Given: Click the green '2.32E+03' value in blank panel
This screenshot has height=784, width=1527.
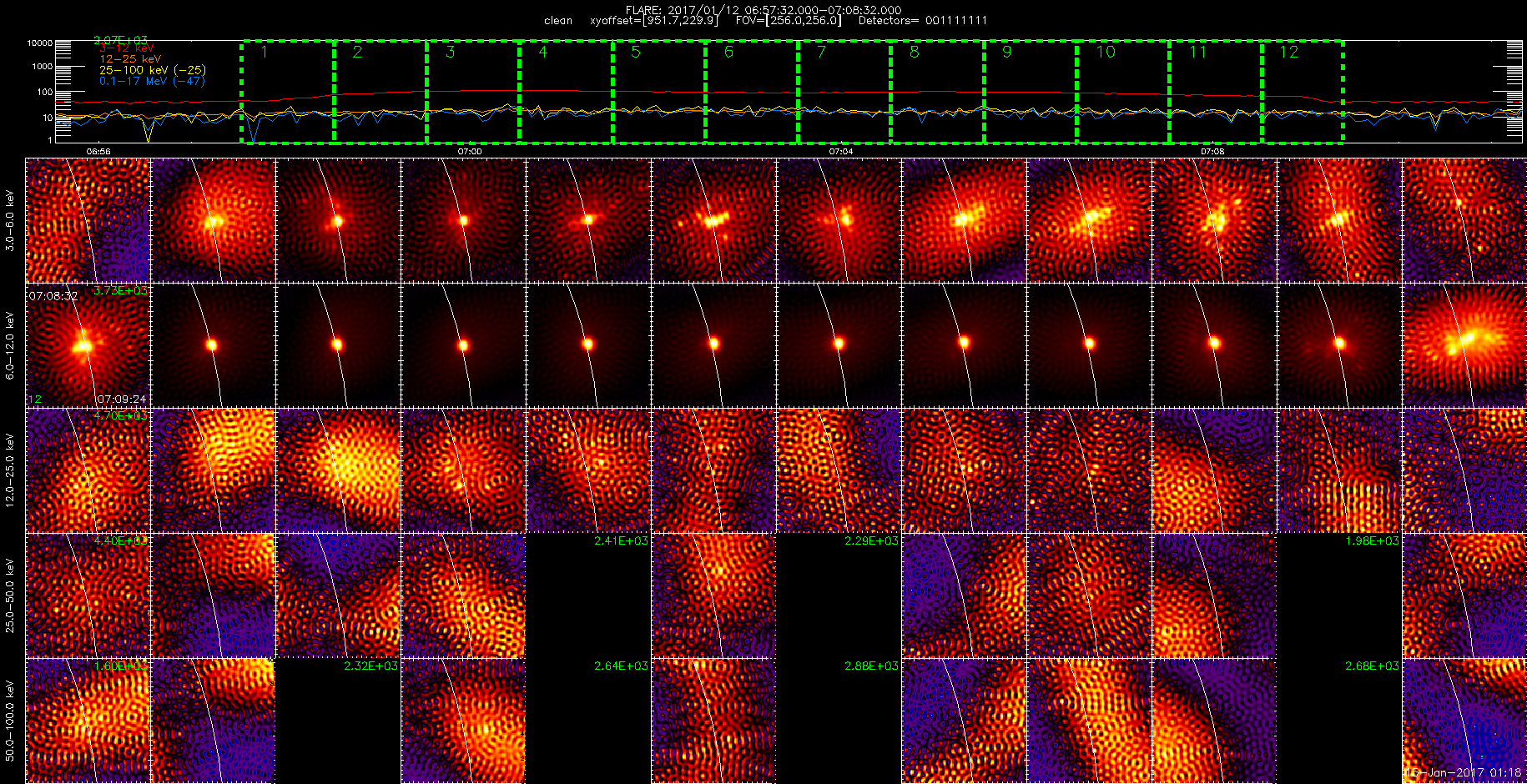Looking at the screenshot, I should [x=370, y=666].
